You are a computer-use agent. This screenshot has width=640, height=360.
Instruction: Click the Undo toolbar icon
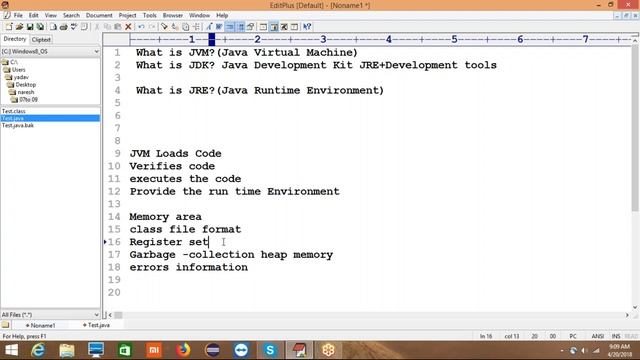click(141, 27)
